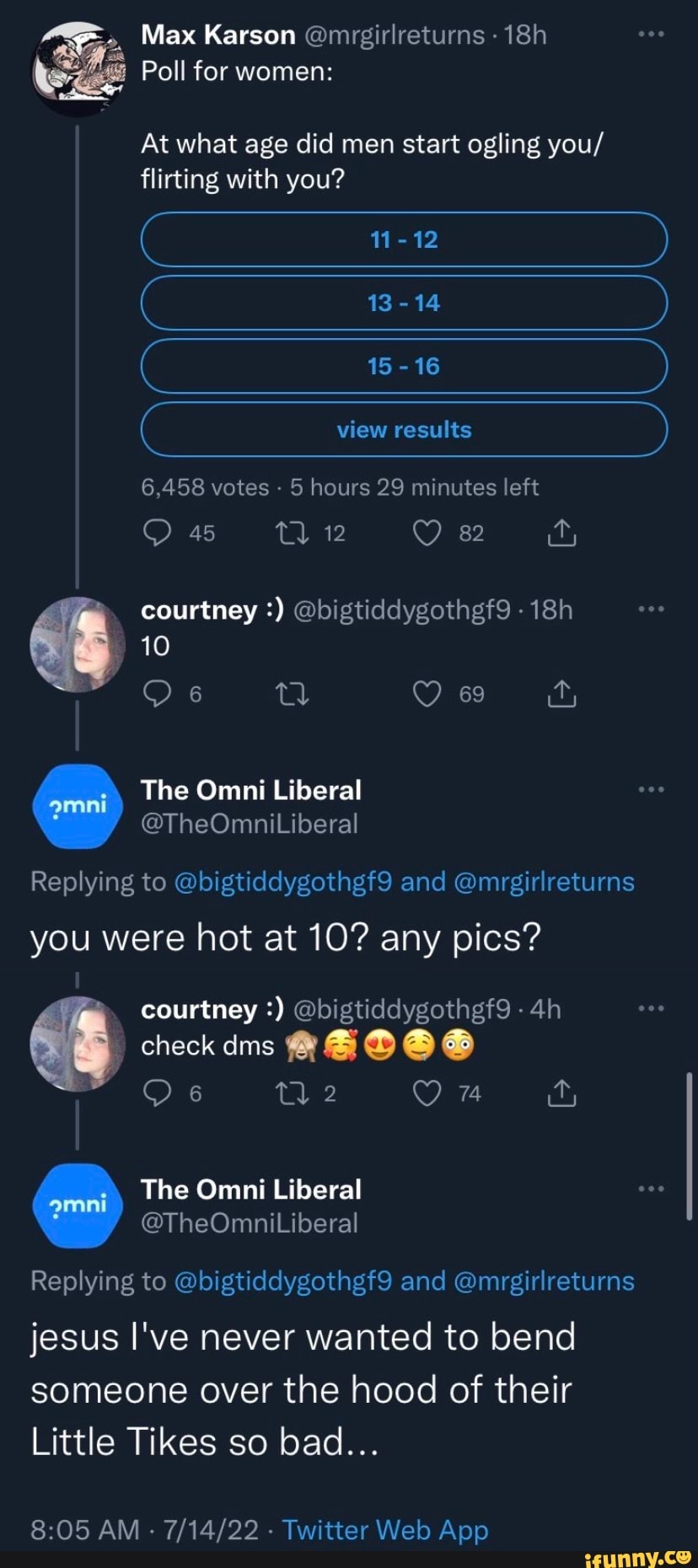This screenshot has width=698, height=1568.
Task: Like courtney's 'check dms' tweet
Action: [427, 1093]
